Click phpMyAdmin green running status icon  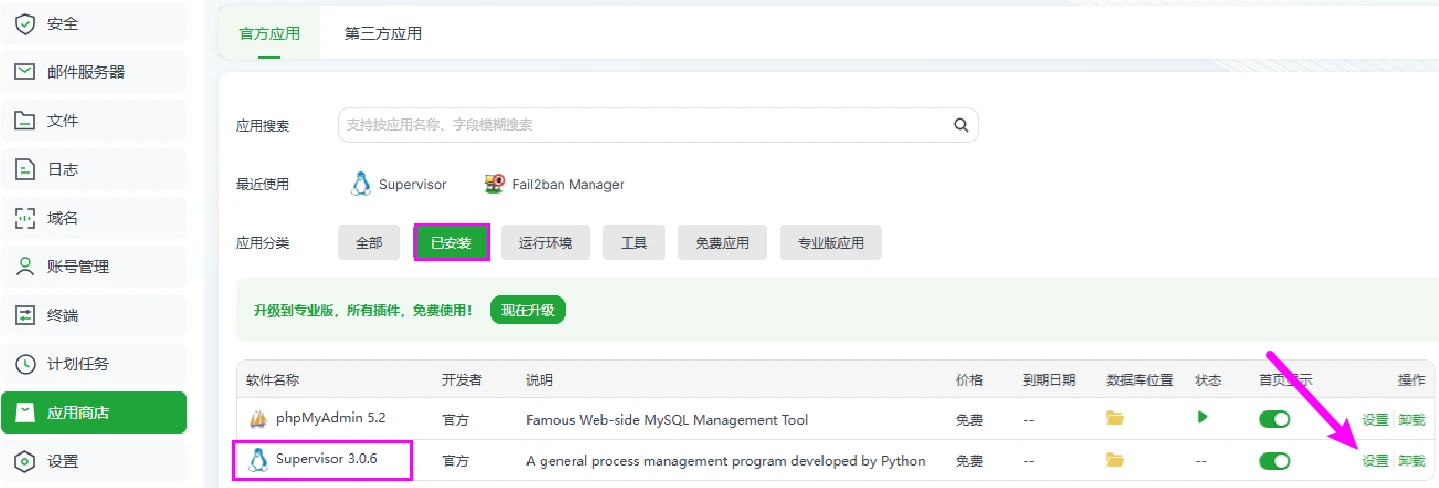(1203, 417)
